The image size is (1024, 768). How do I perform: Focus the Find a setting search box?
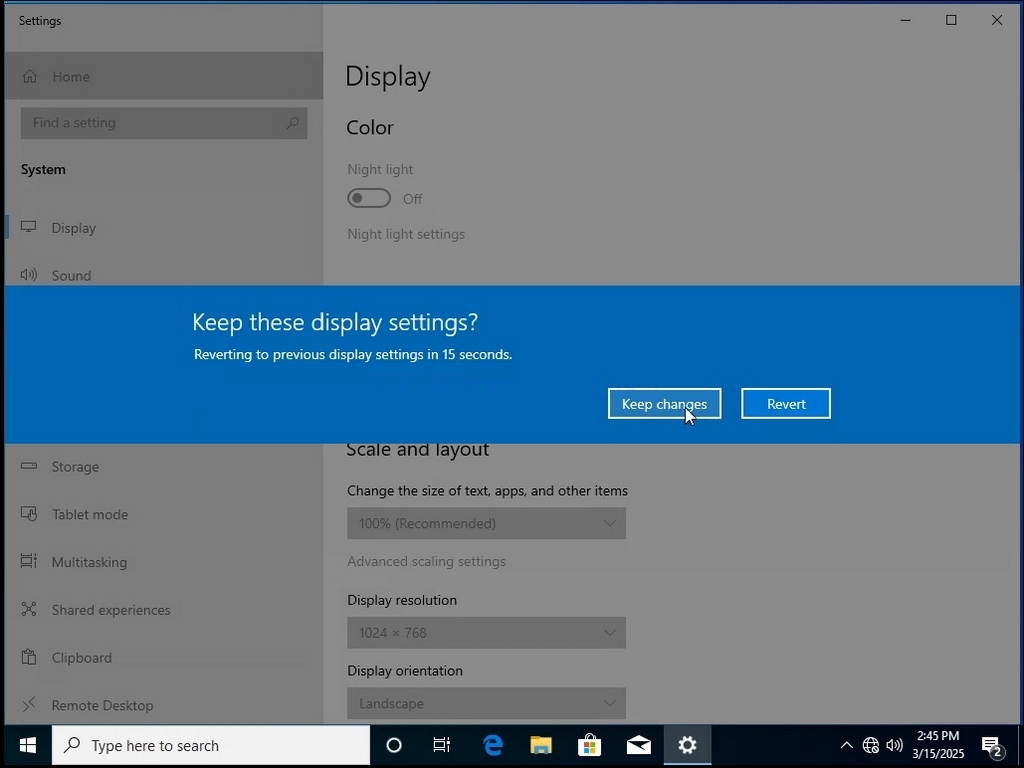[x=164, y=123]
